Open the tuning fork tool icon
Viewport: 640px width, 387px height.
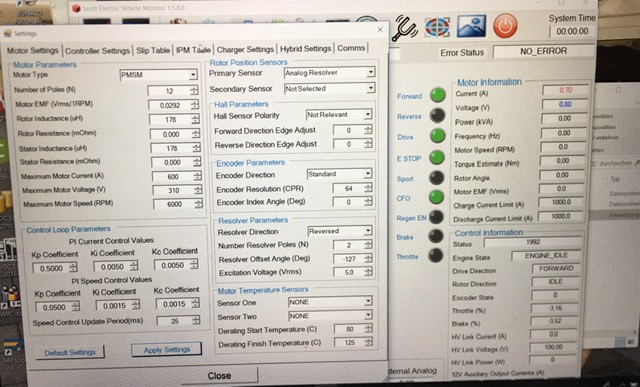tap(404, 28)
